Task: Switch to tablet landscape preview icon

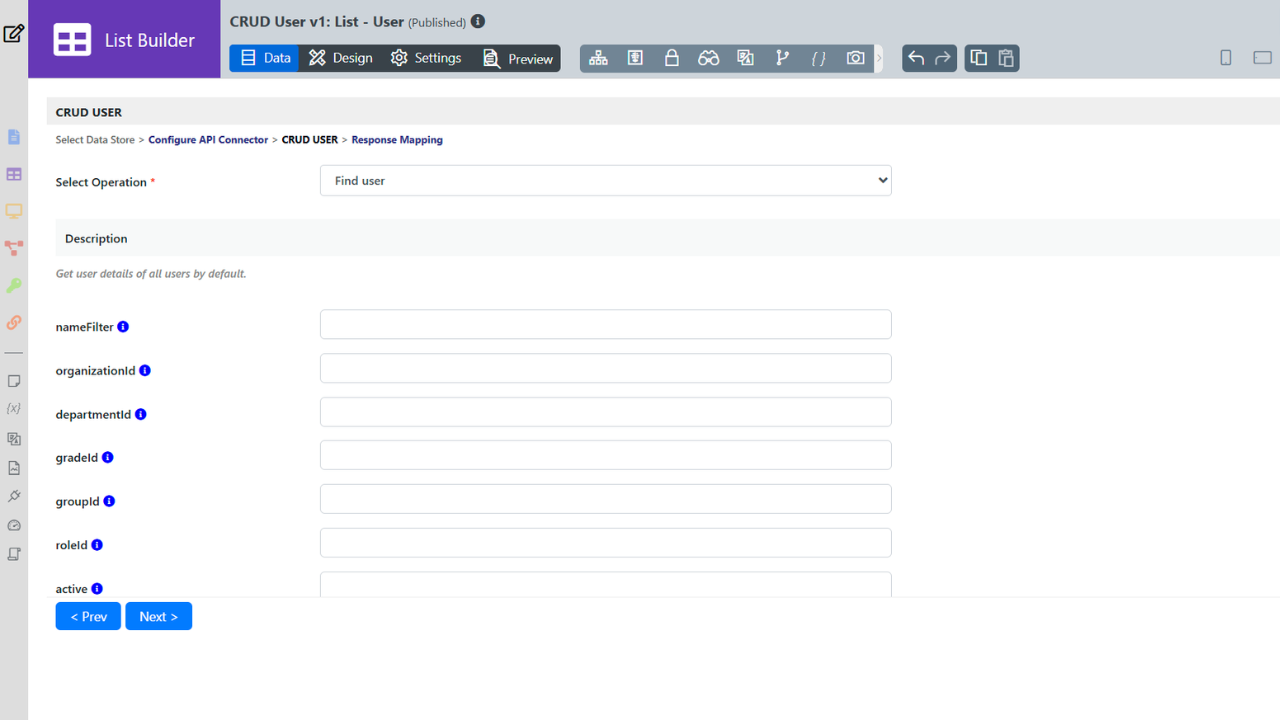Action: coord(1262,58)
